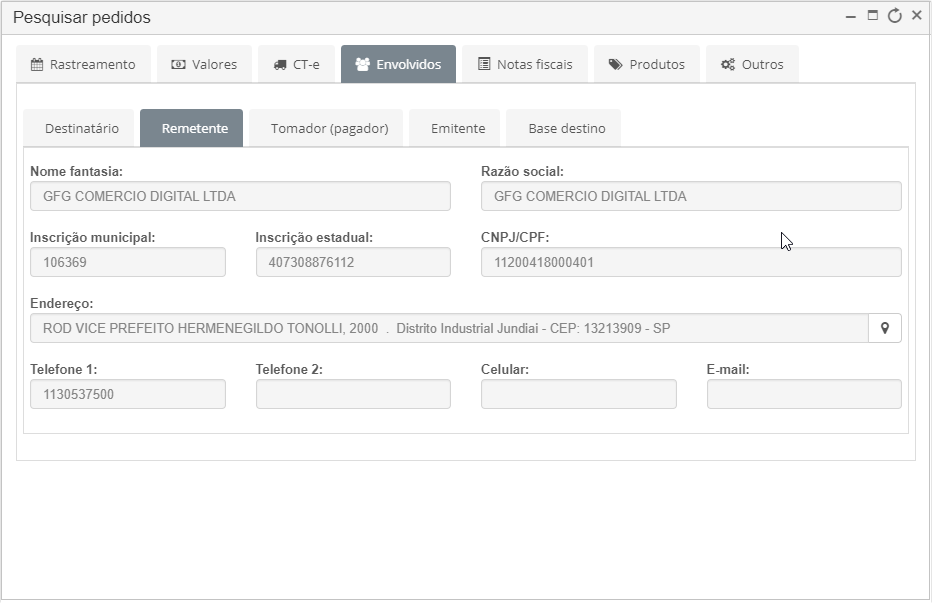932x603 pixels.
Task: Click the empty E-mail field
Action: coord(804,394)
